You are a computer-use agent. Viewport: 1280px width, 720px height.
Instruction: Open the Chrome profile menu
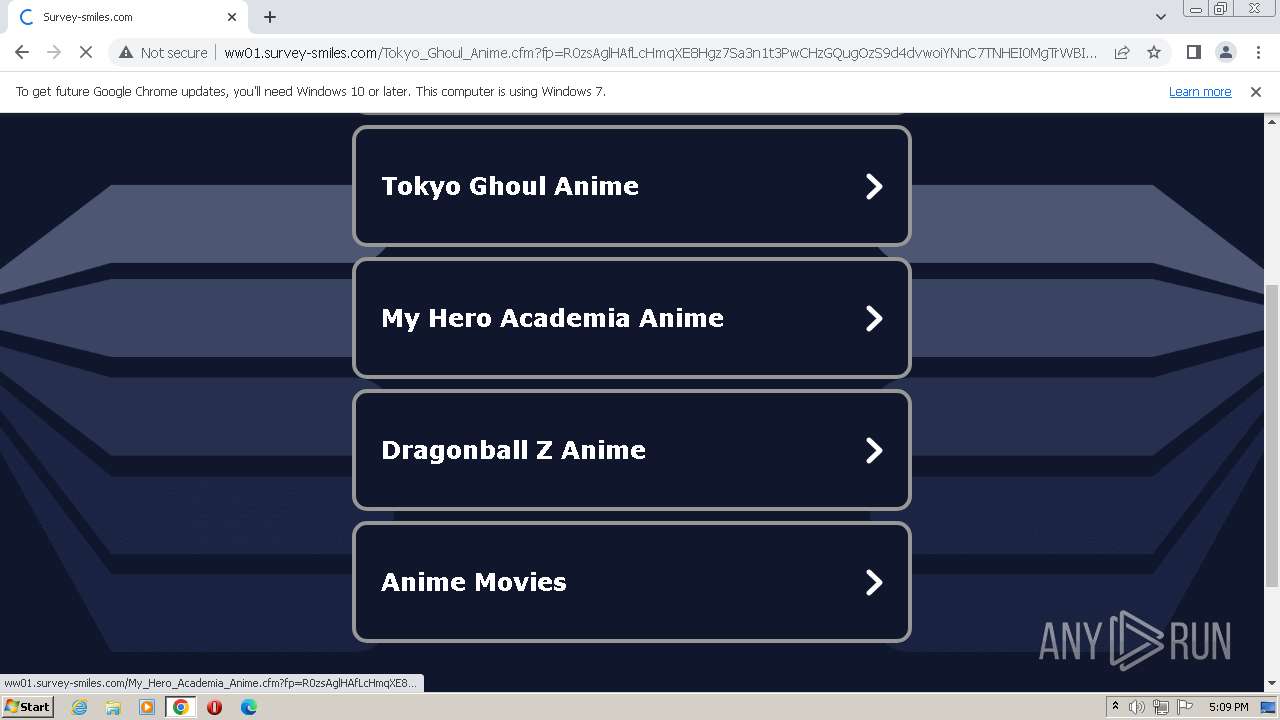pos(1225,52)
